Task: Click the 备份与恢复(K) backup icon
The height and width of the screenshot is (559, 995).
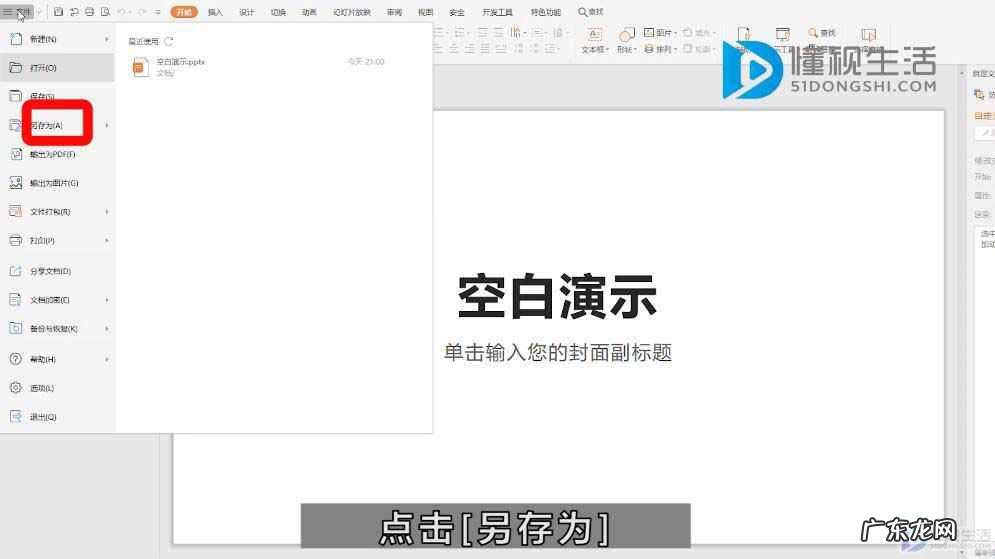Action: tap(16, 328)
